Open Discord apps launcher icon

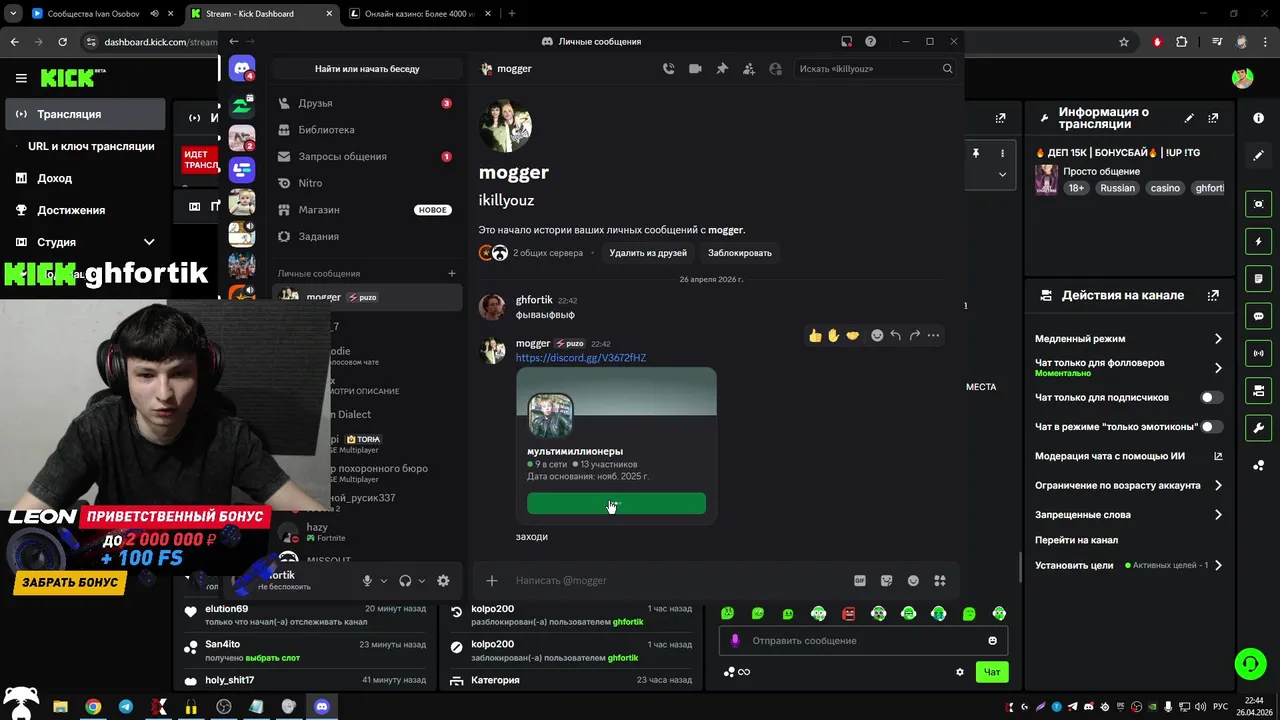coord(940,581)
